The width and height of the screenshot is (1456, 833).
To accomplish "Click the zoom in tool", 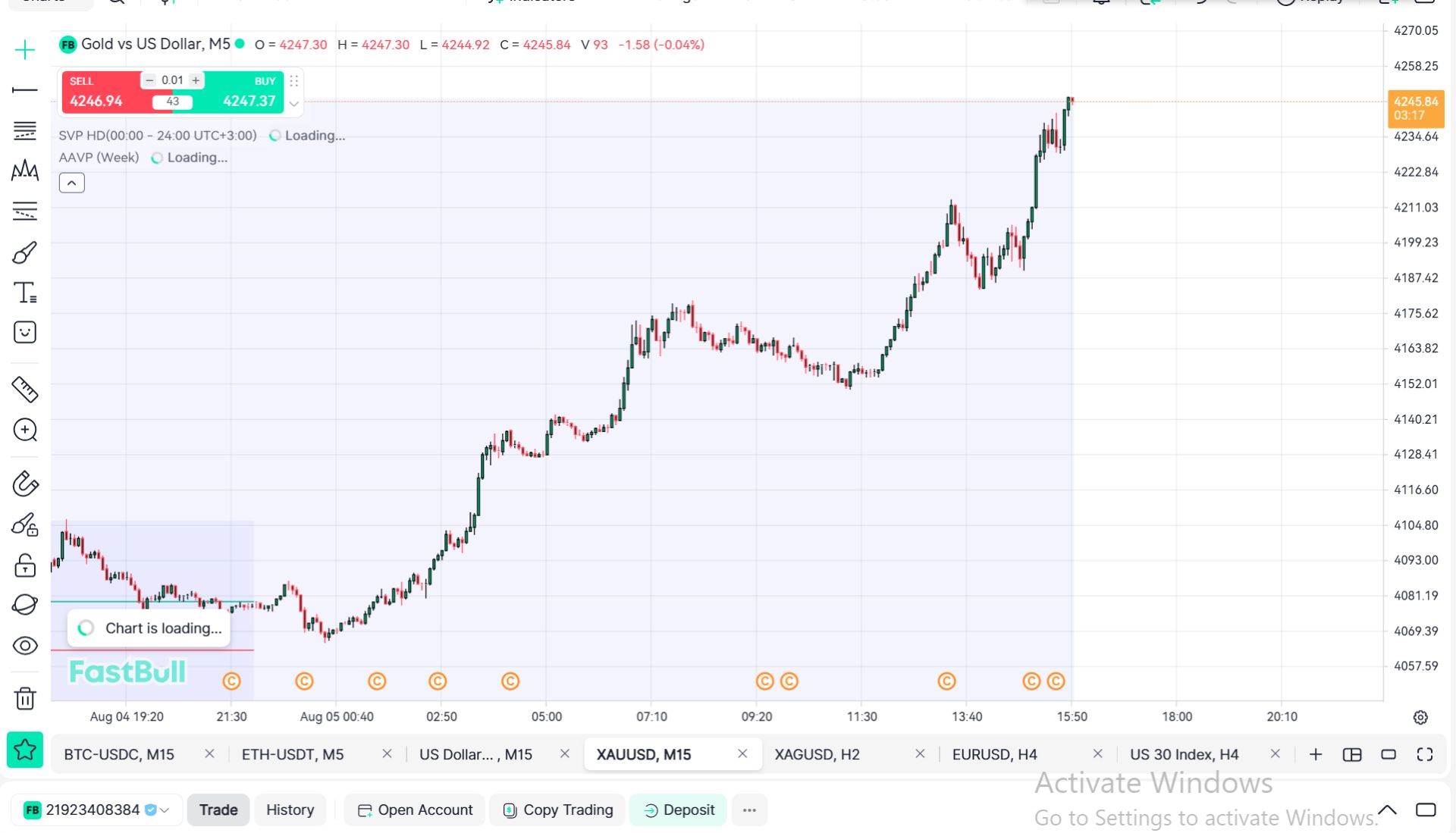I will (x=25, y=430).
